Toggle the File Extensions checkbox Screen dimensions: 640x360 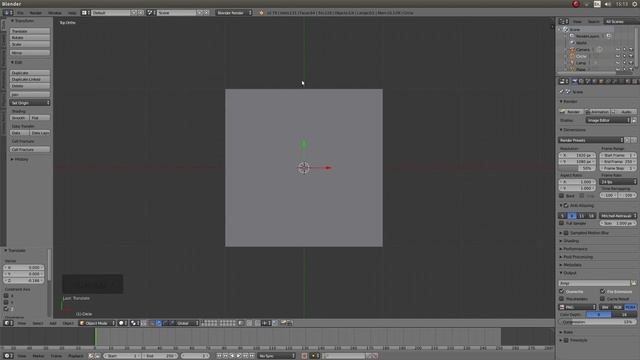(602, 291)
